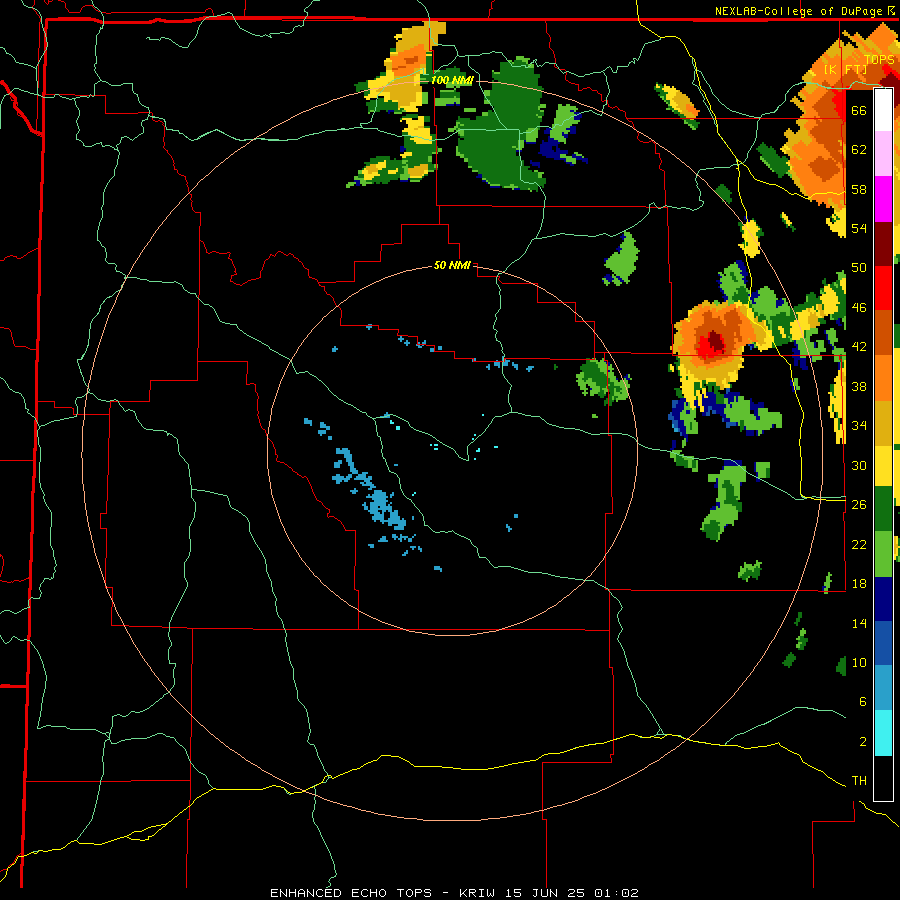Click the '6' legend value
900x900 pixels.
863,701
